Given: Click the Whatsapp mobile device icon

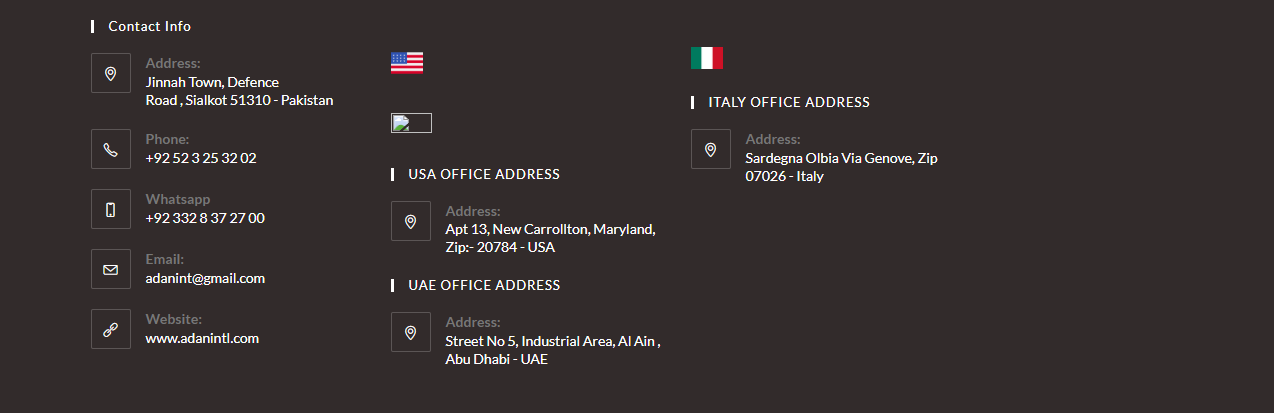Looking at the screenshot, I should point(111,209).
